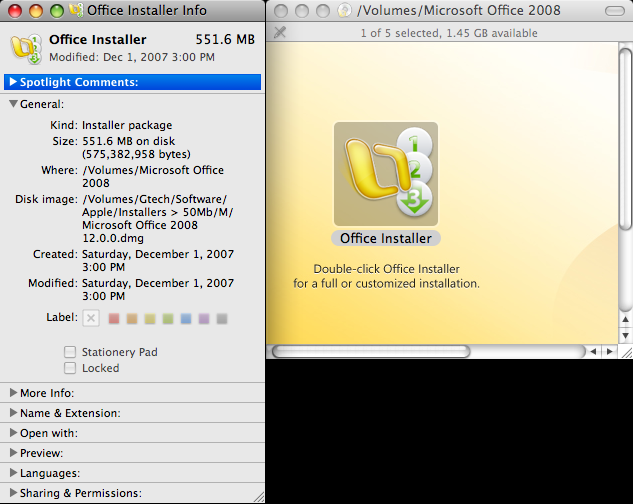Expand the Open with section

(13, 433)
